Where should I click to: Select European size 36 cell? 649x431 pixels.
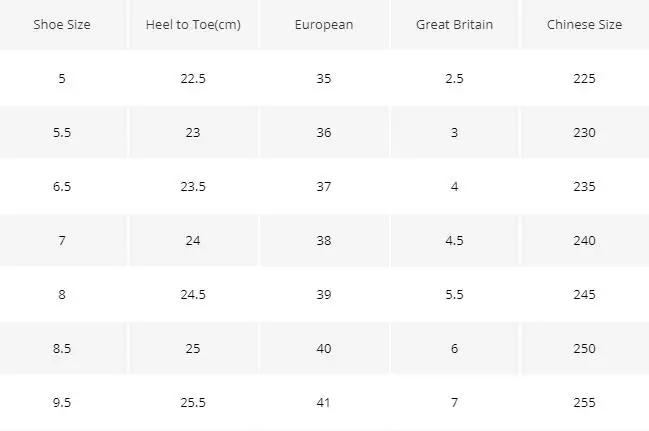324,132
